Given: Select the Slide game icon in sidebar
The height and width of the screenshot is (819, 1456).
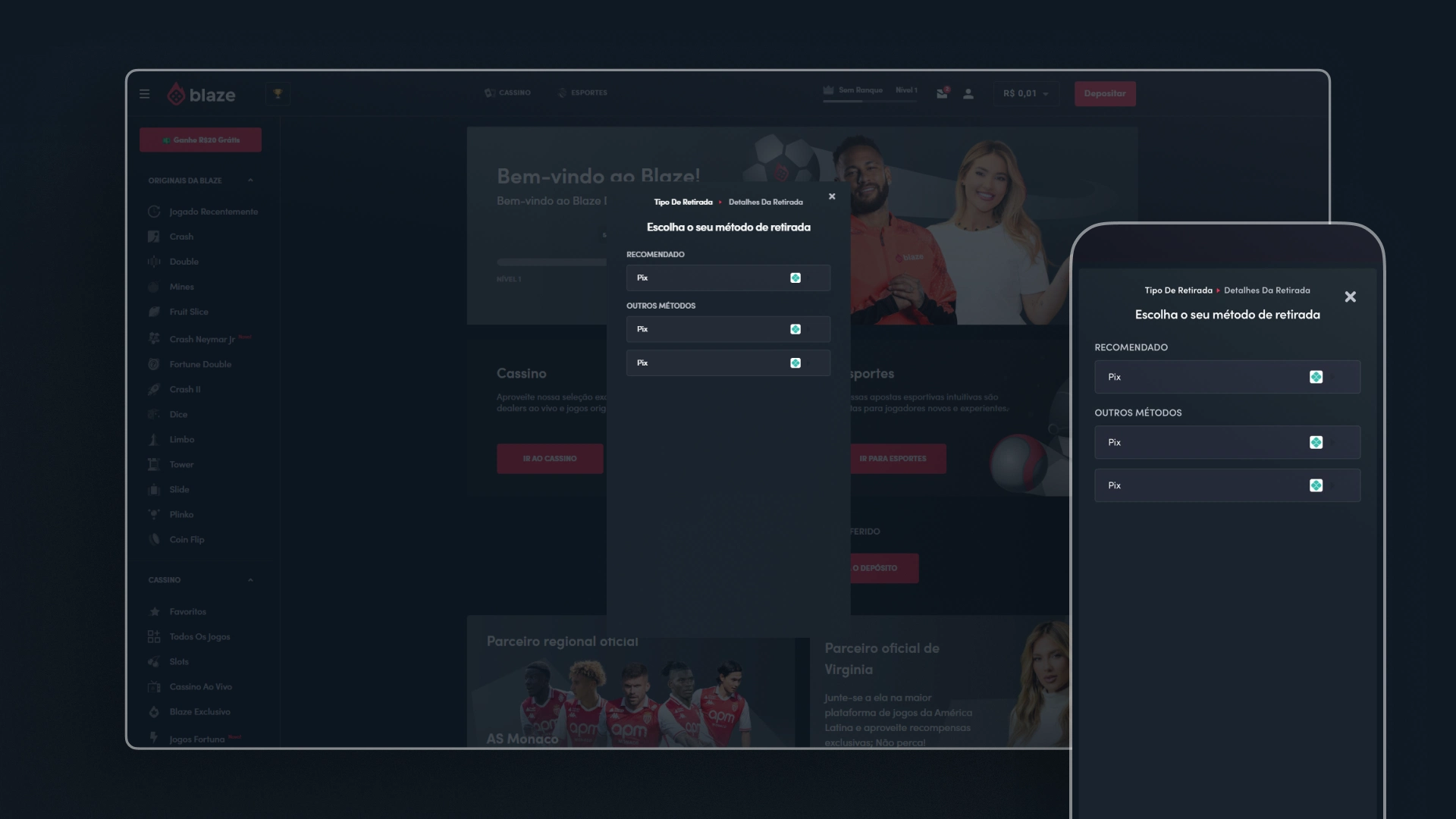Looking at the screenshot, I should point(154,490).
